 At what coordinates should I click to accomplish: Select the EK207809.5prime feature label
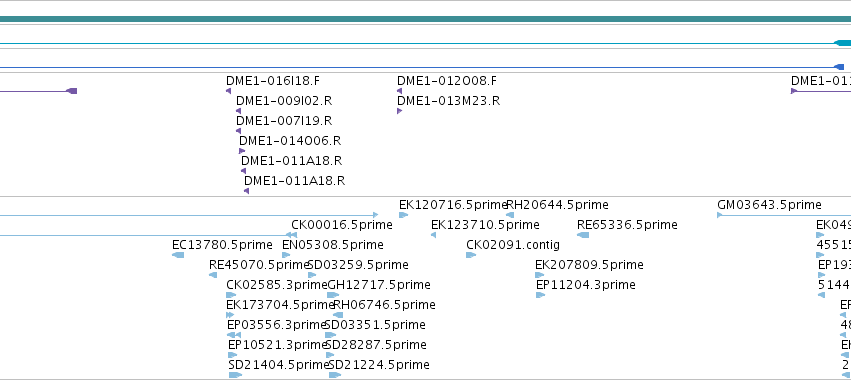pos(589,265)
